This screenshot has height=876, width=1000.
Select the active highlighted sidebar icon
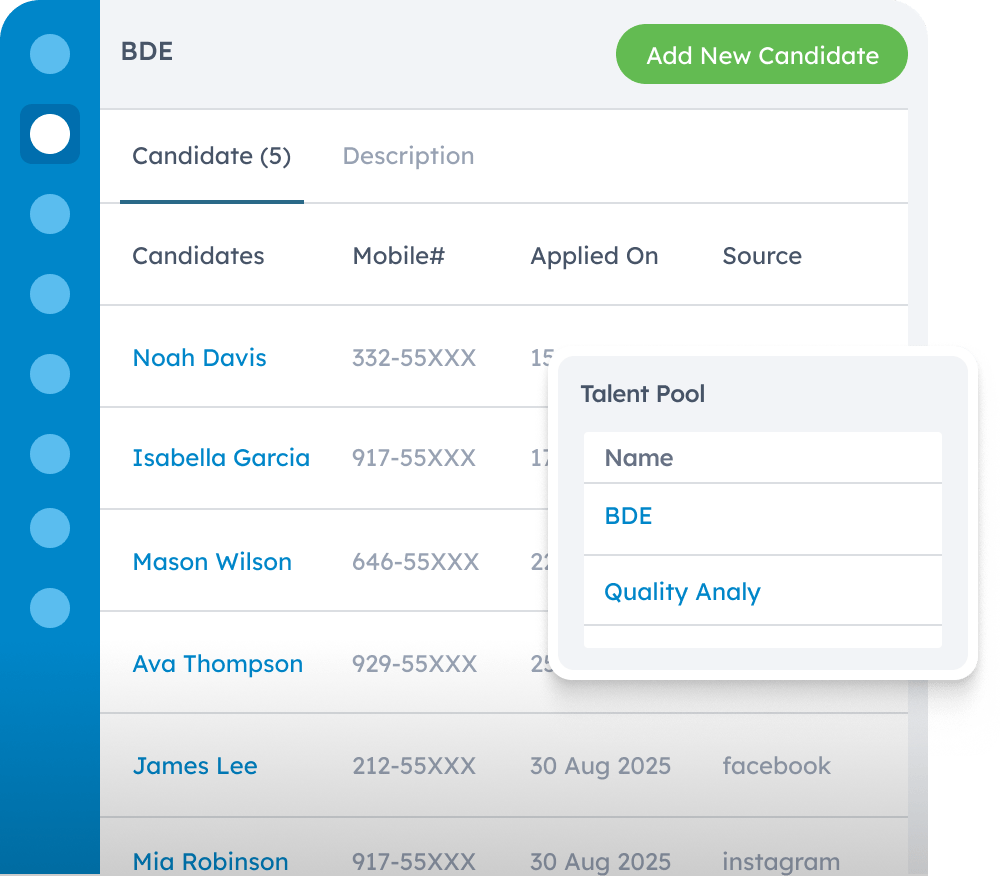tap(50, 134)
